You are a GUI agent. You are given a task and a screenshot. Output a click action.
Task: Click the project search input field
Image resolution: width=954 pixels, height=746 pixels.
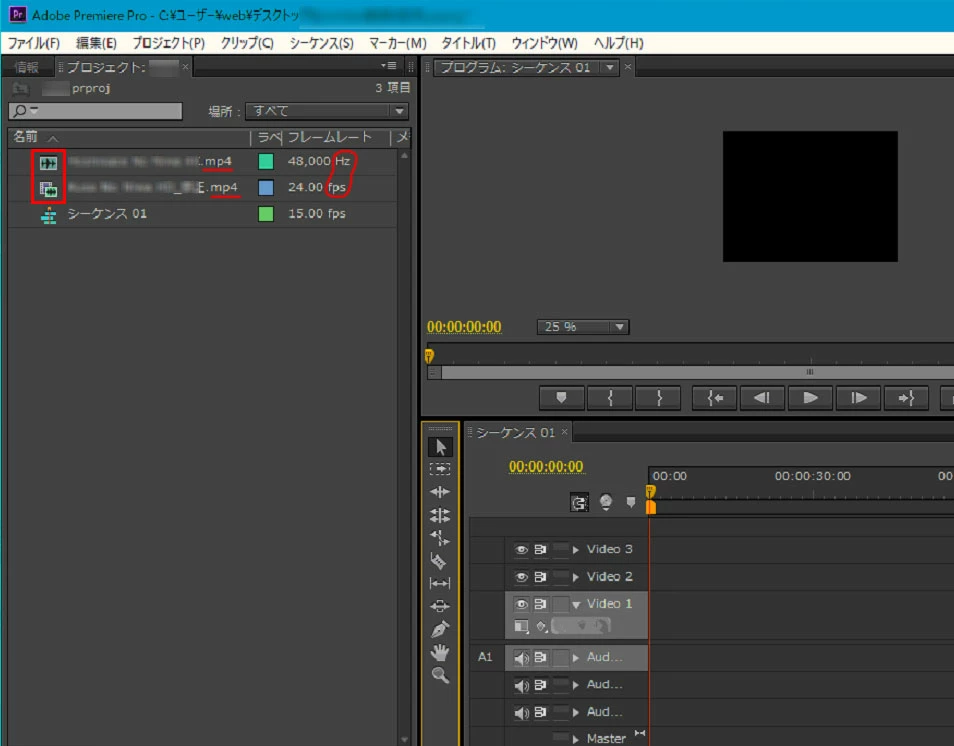tap(96, 111)
